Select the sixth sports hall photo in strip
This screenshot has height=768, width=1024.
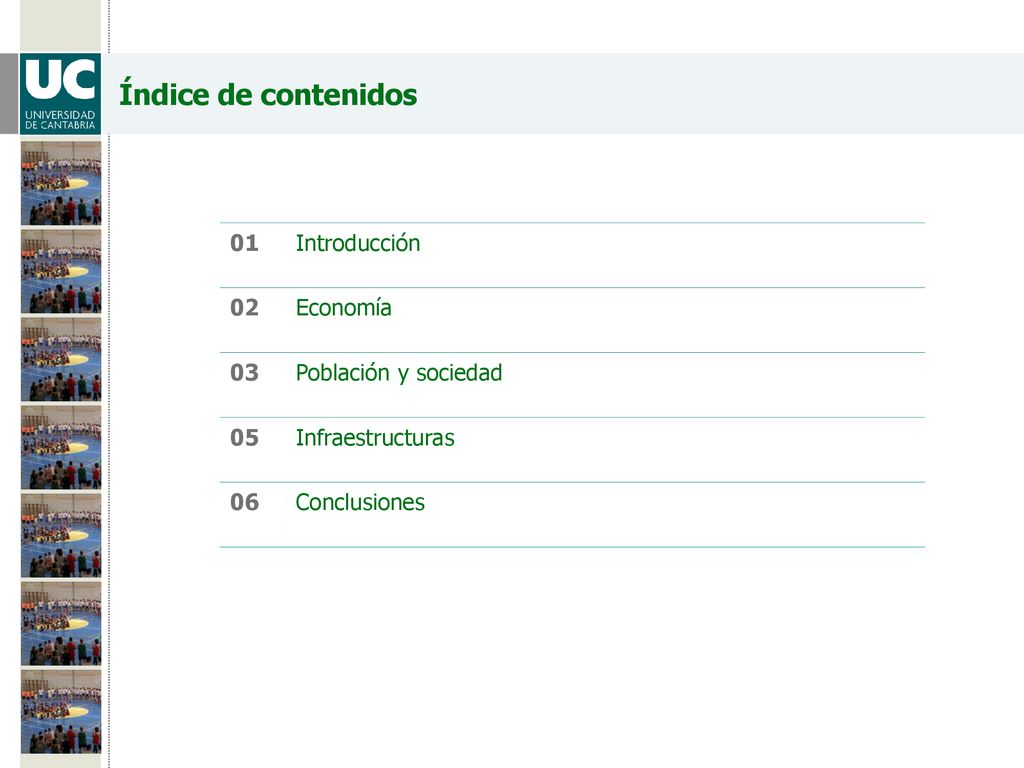tap(61, 624)
